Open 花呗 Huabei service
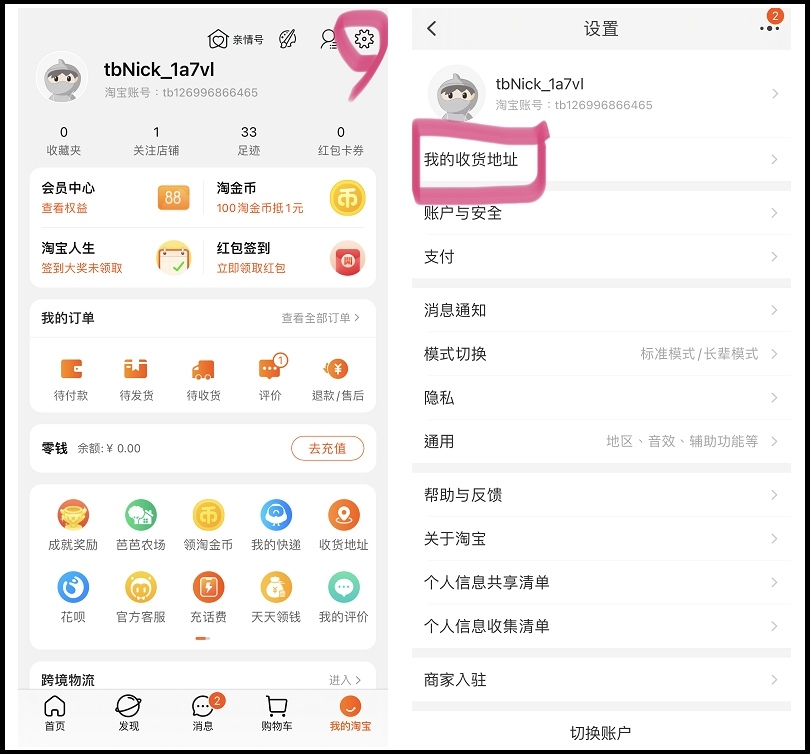The image size is (810, 754). pyautogui.click(x=73, y=598)
